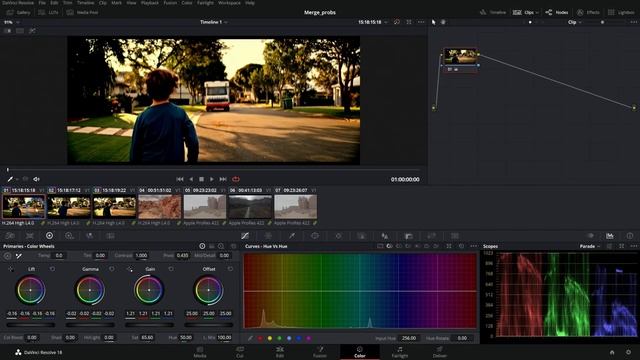640x360 pixels.
Task: Play the clip in reverse
Action: (191, 179)
